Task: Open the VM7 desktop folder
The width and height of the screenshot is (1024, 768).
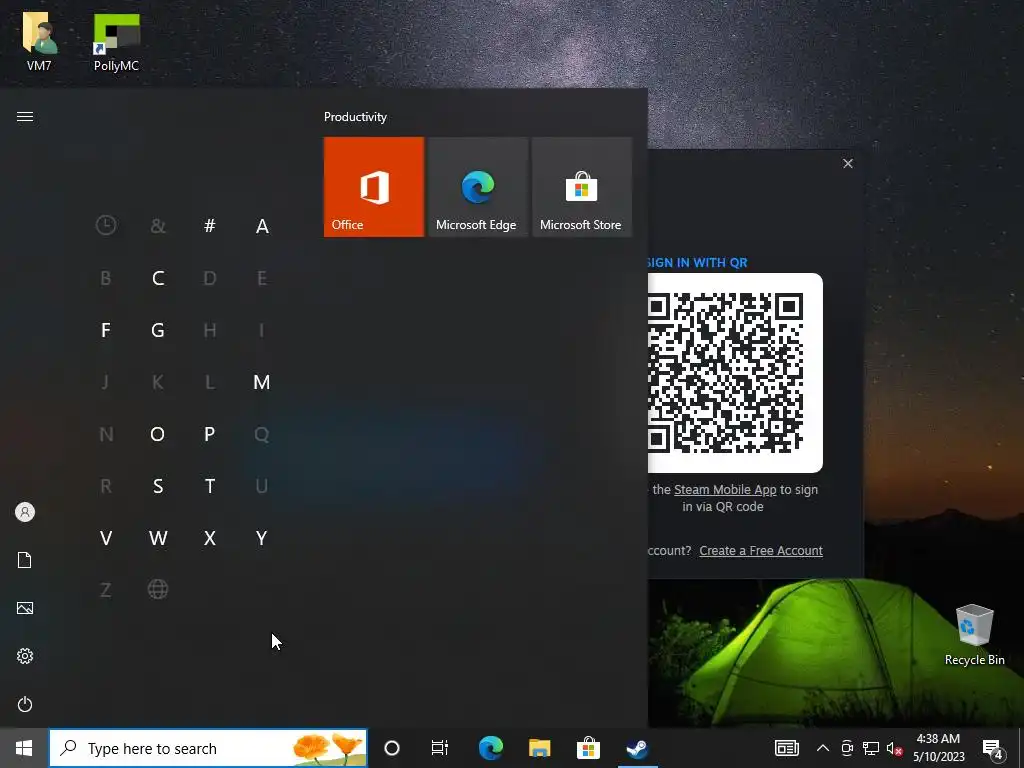Action: (x=39, y=41)
